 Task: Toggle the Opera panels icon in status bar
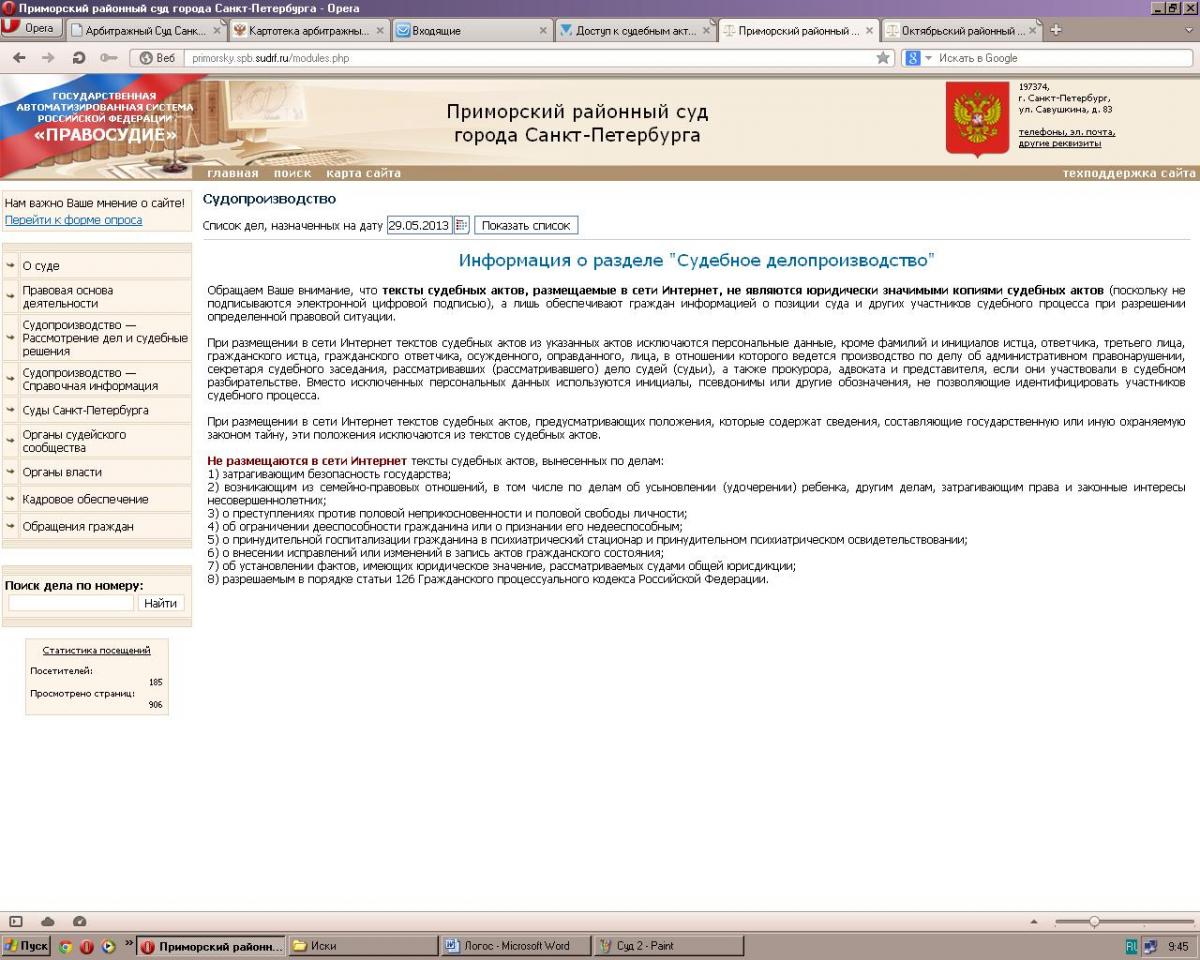point(16,921)
